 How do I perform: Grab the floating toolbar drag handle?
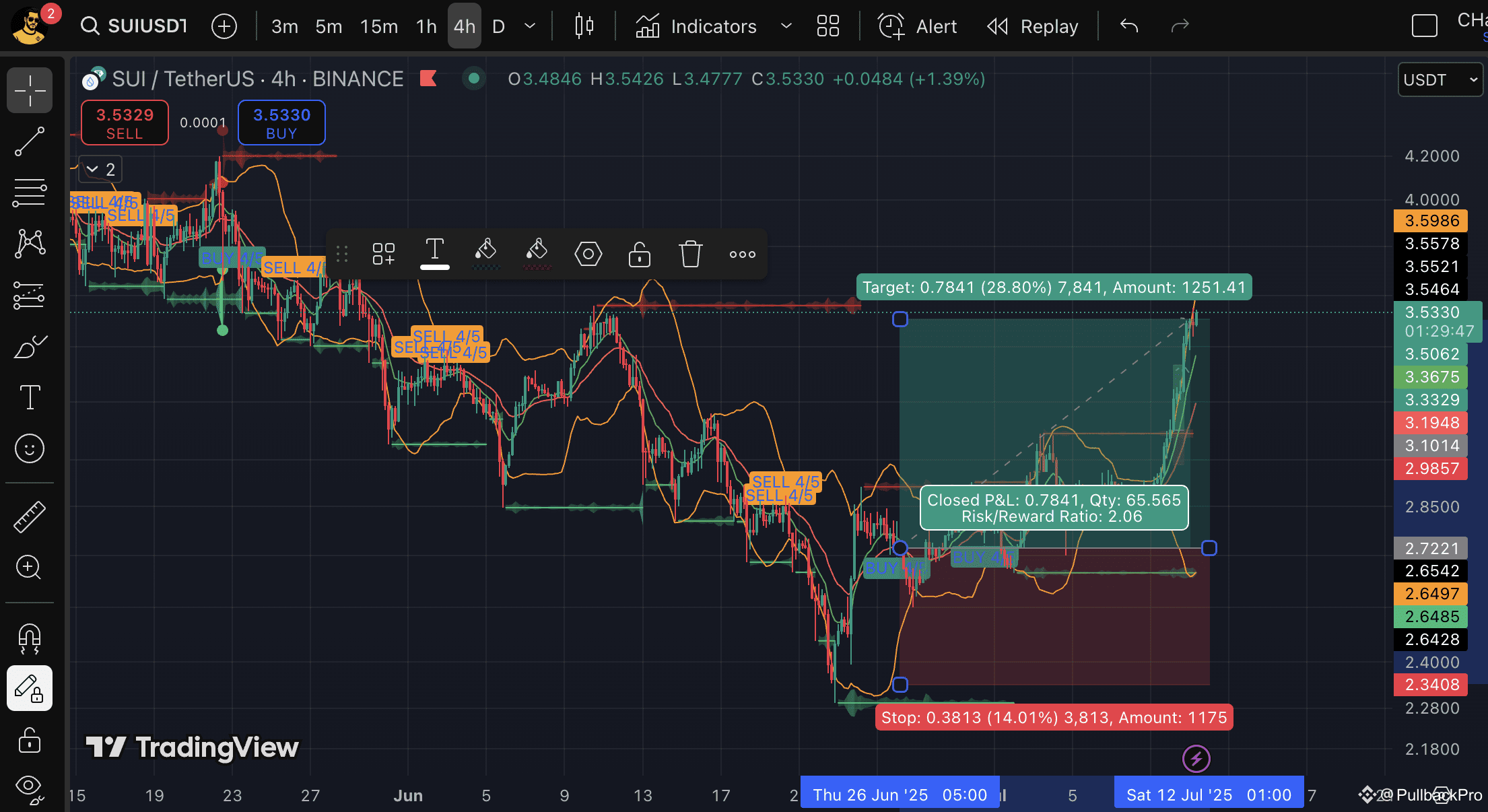click(x=342, y=254)
